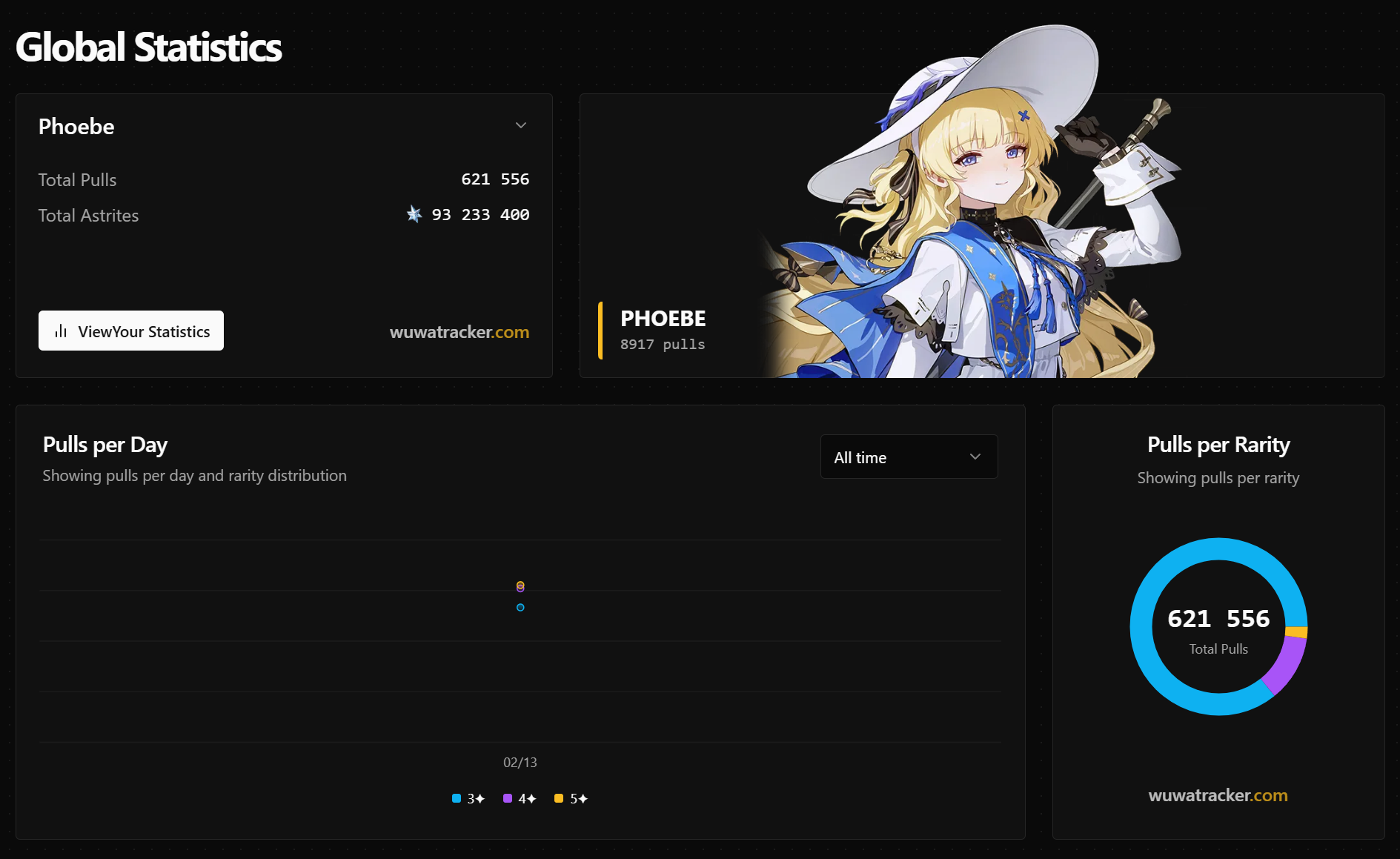Click the yellow 5✦ data point on chart
Screen dimensions: 1400x859
pyautogui.click(x=520, y=585)
